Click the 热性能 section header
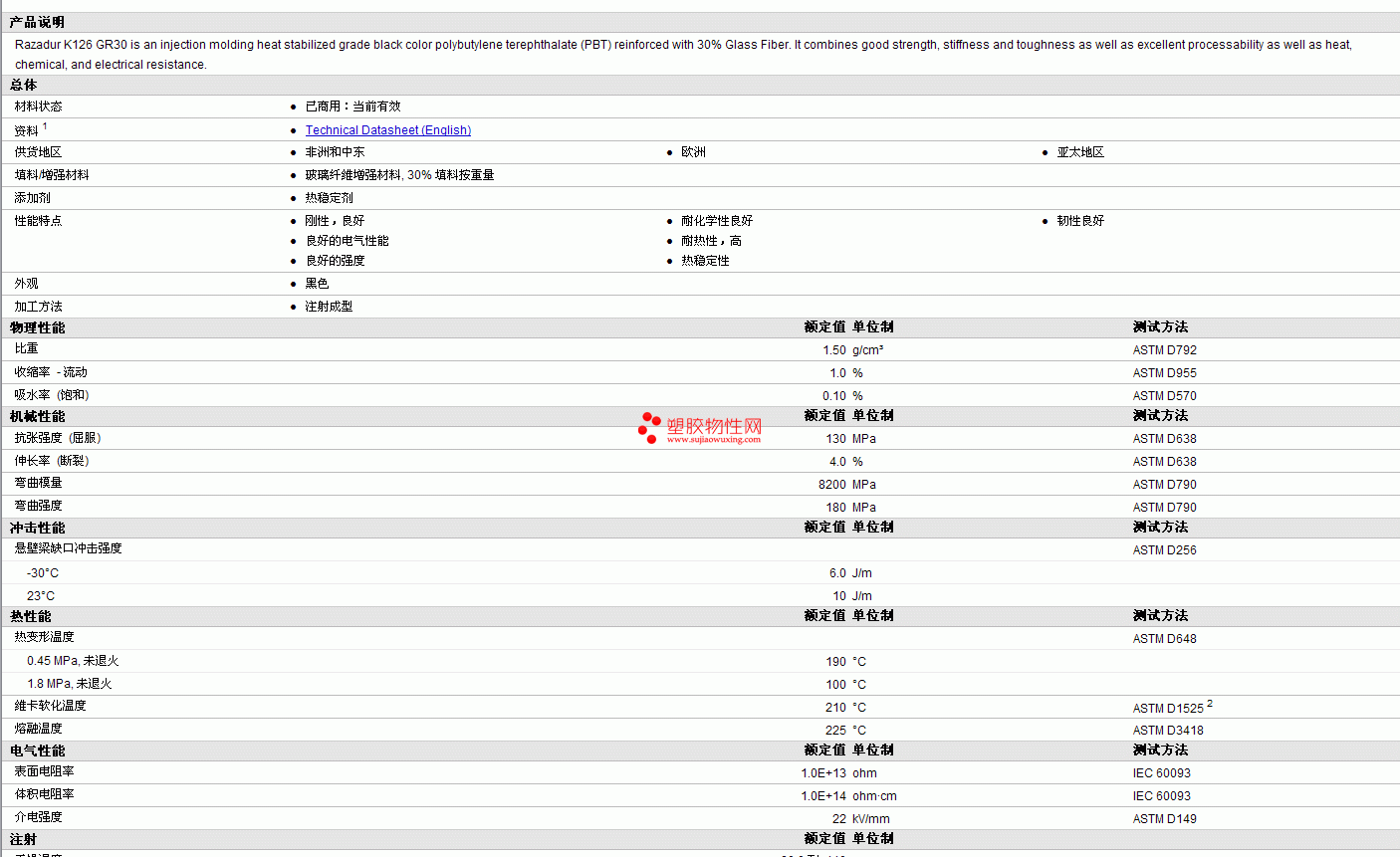 (31, 616)
